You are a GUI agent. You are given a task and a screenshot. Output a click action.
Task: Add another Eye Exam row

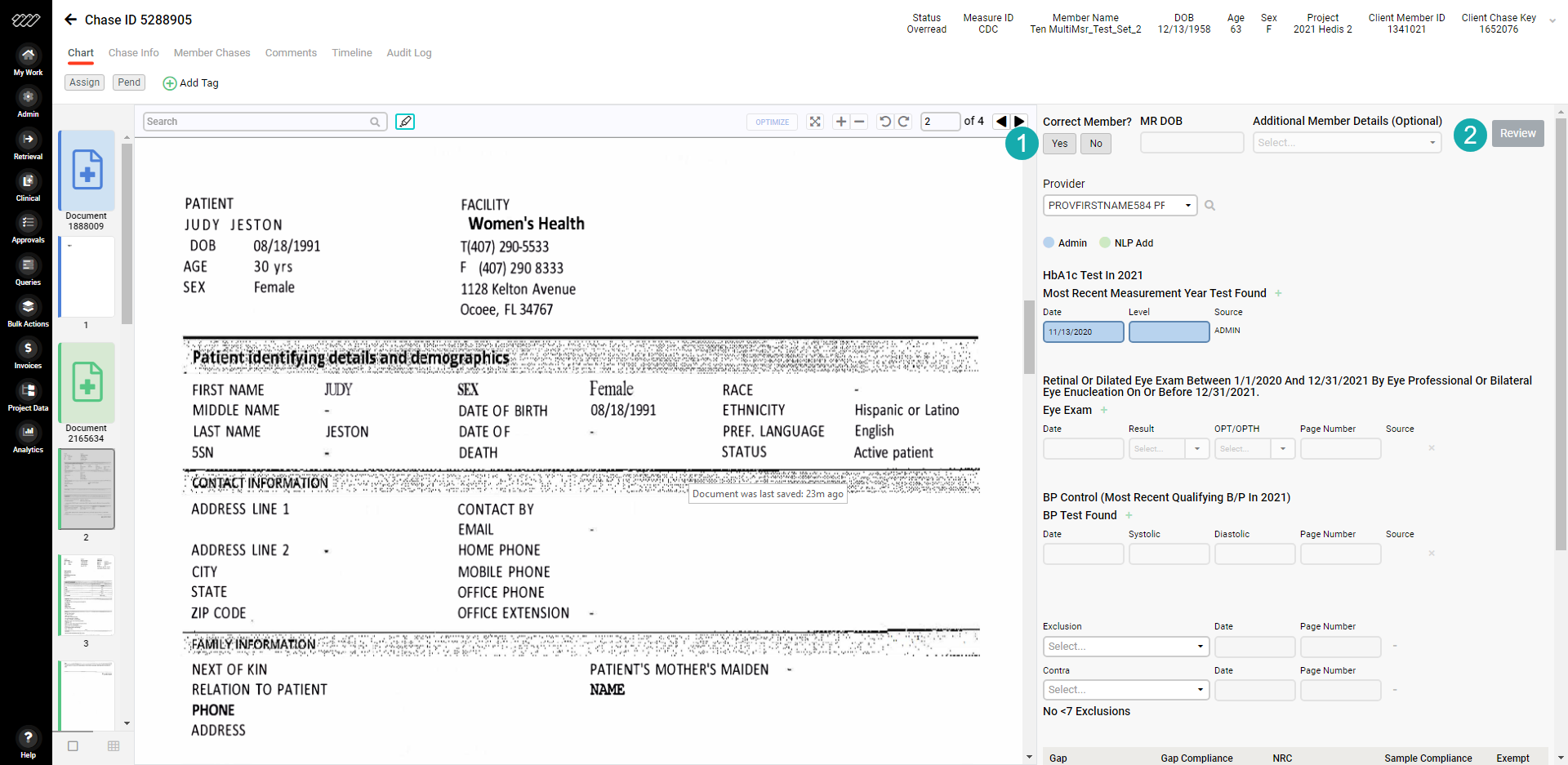tap(1104, 410)
